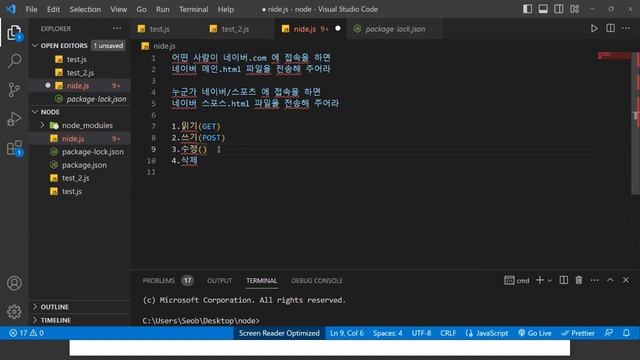Open notifications bell icon
The image size is (640, 360).
coord(626,333)
